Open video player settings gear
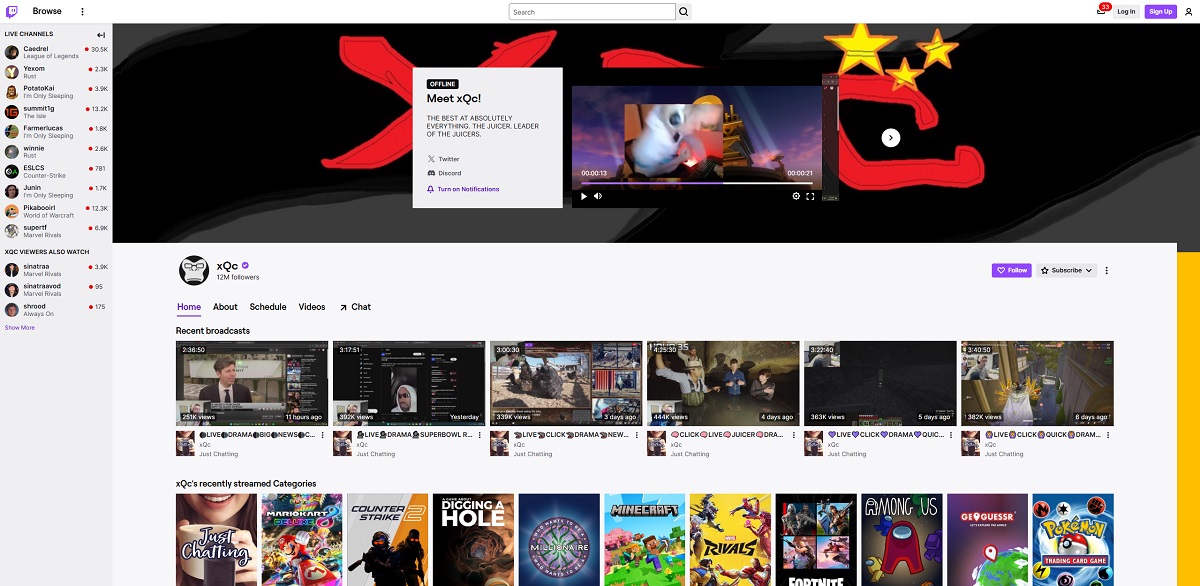Screen dimensions: 1200x586 coord(796,196)
